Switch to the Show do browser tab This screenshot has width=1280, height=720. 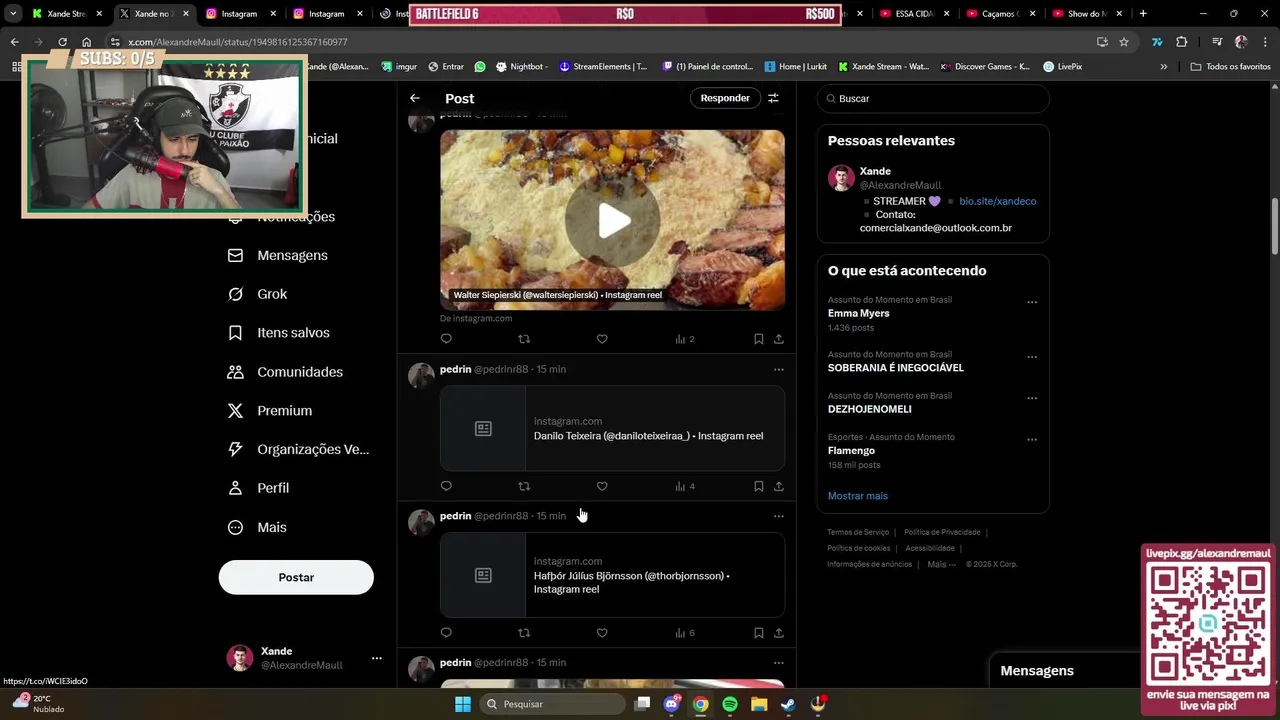click(x=1085, y=14)
